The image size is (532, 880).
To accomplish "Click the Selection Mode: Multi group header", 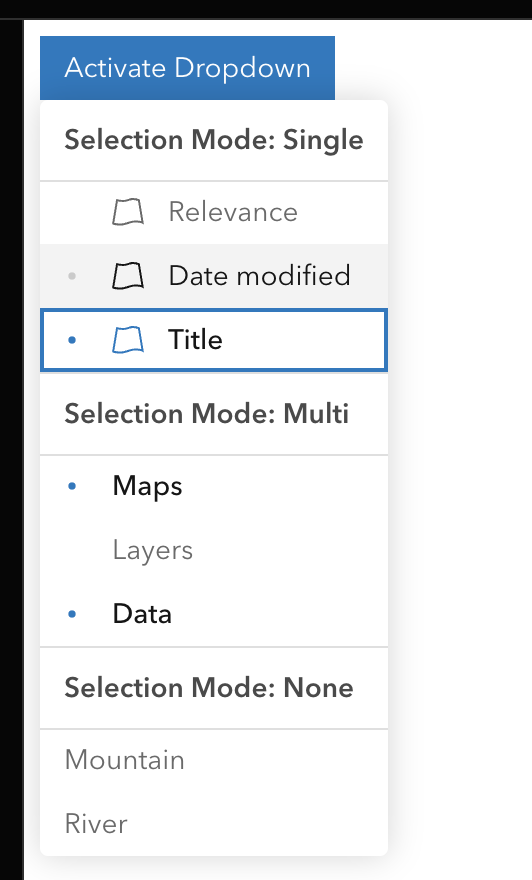I will [x=214, y=414].
